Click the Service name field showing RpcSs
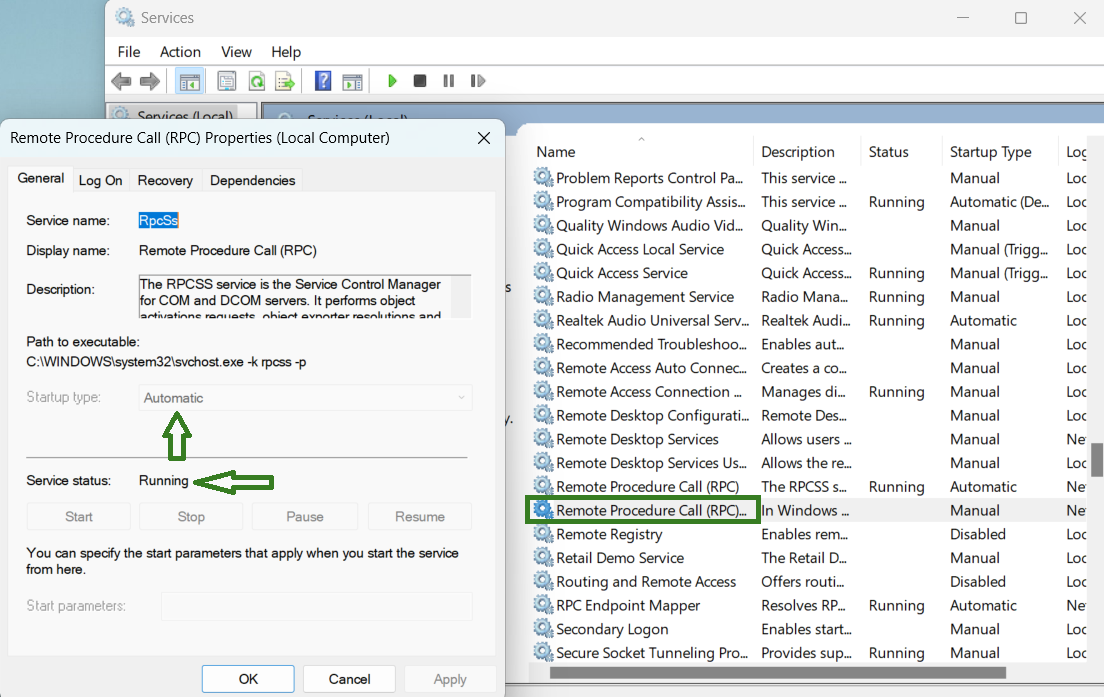This screenshot has height=697, width=1104. (158, 221)
